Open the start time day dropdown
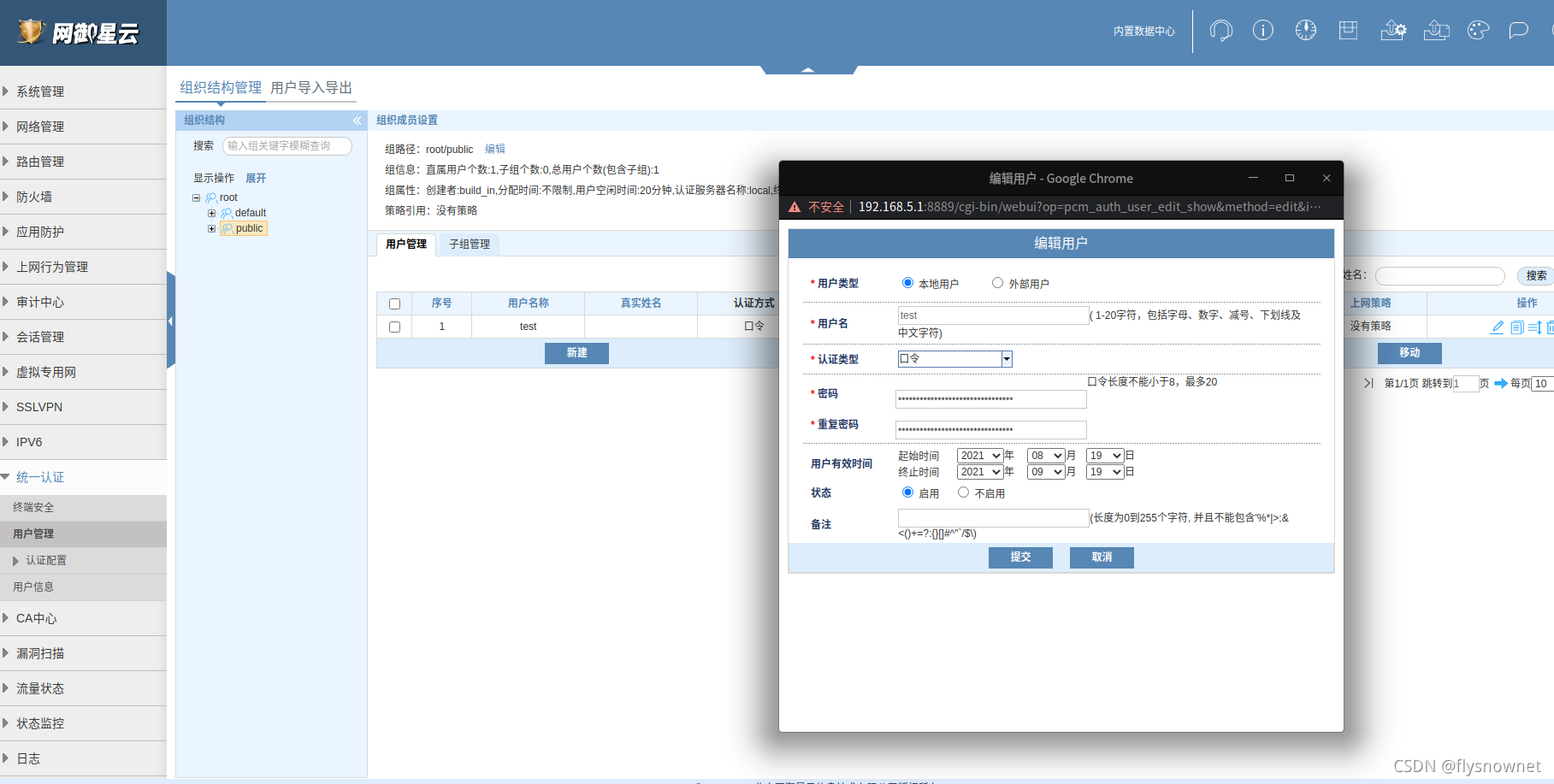This screenshot has height=784, width=1554. pyautogui.click(x=1105, y=456)
